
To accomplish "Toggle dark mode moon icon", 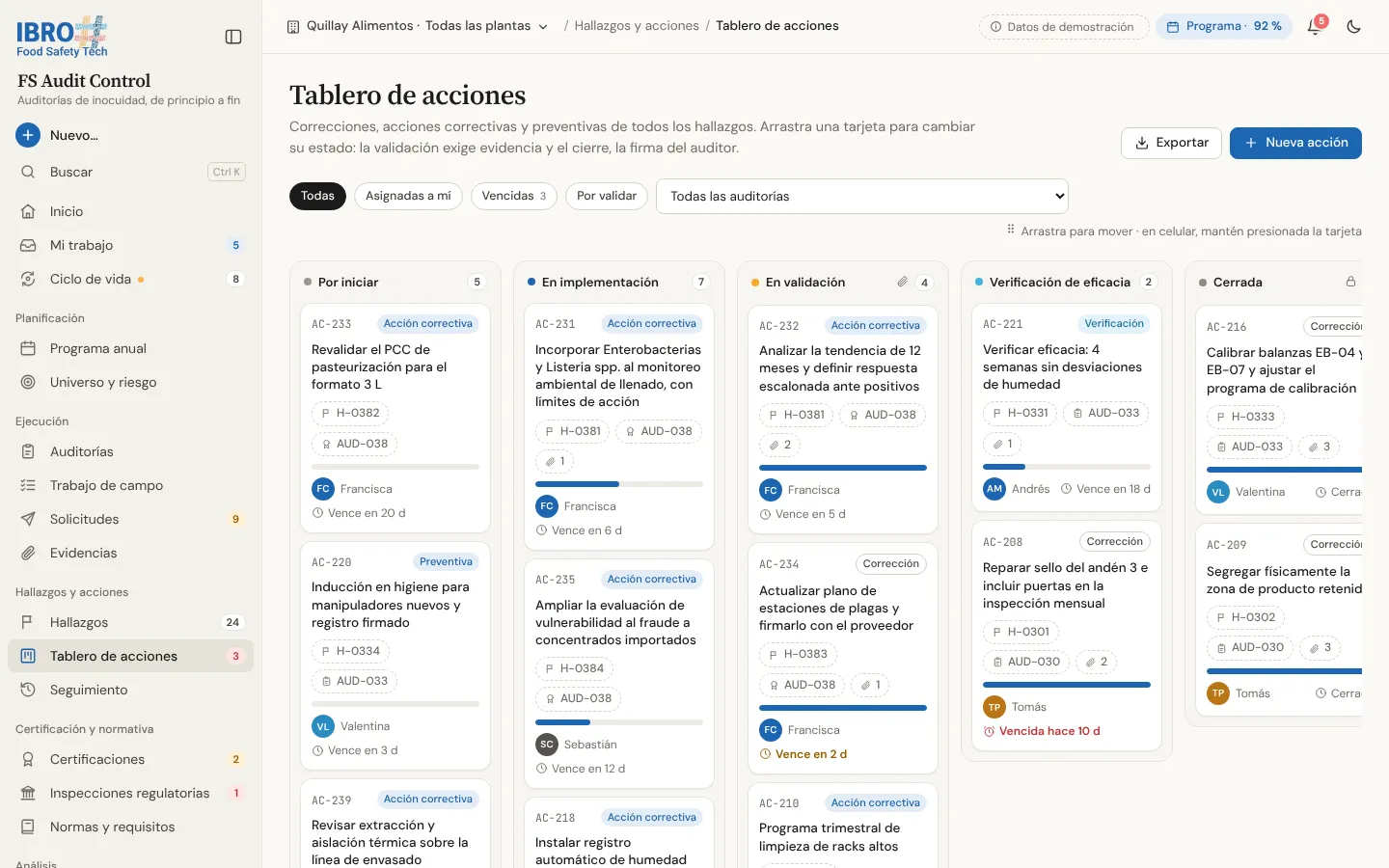I will [x=1354, y=27].
